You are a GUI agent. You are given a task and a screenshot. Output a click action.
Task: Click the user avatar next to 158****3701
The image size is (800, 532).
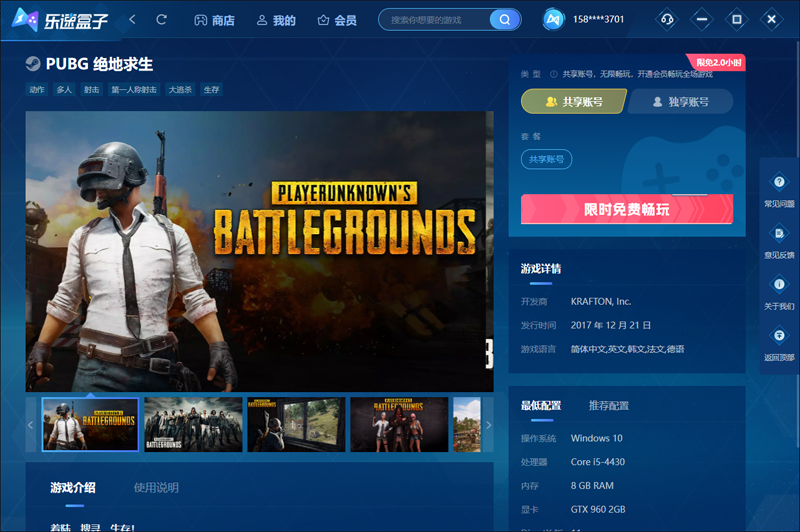(554, 20)
